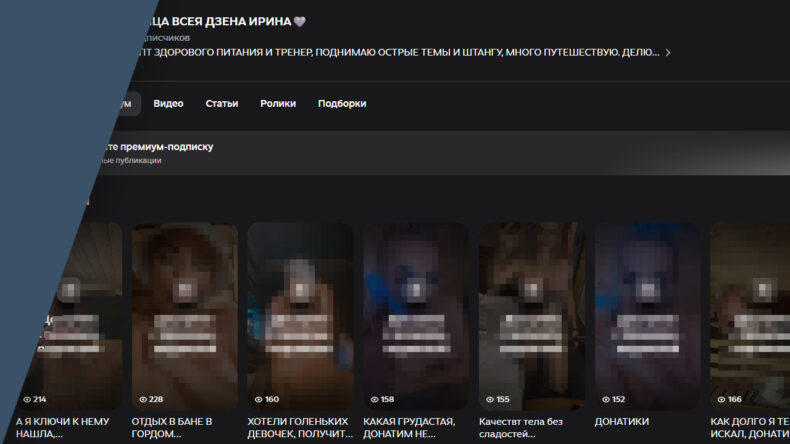The height and width of the screenshot is (444, 790).
Task: Click the eye icon next to 160
Action: 259,399
